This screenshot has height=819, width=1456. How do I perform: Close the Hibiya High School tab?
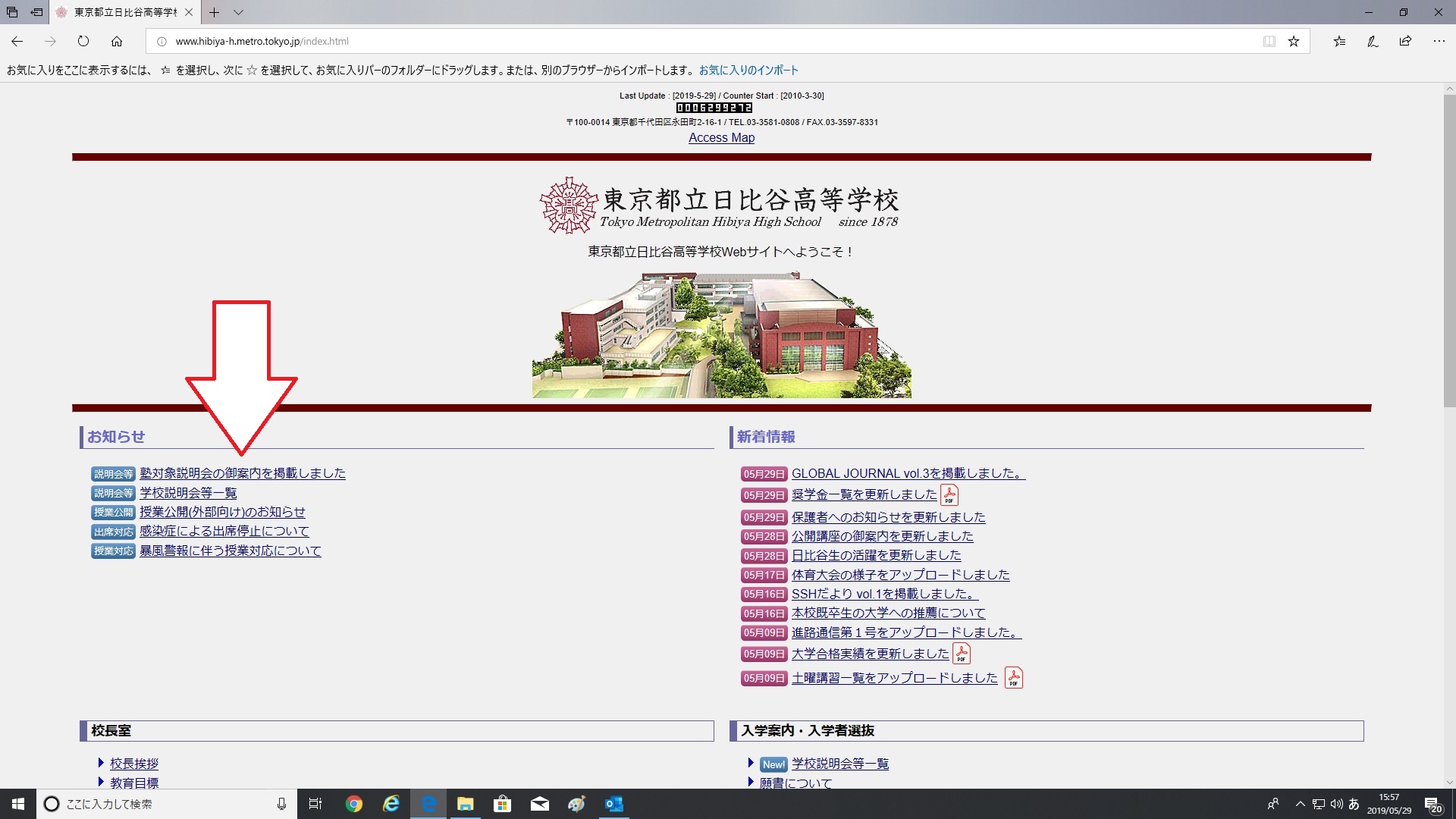(189, 12)
